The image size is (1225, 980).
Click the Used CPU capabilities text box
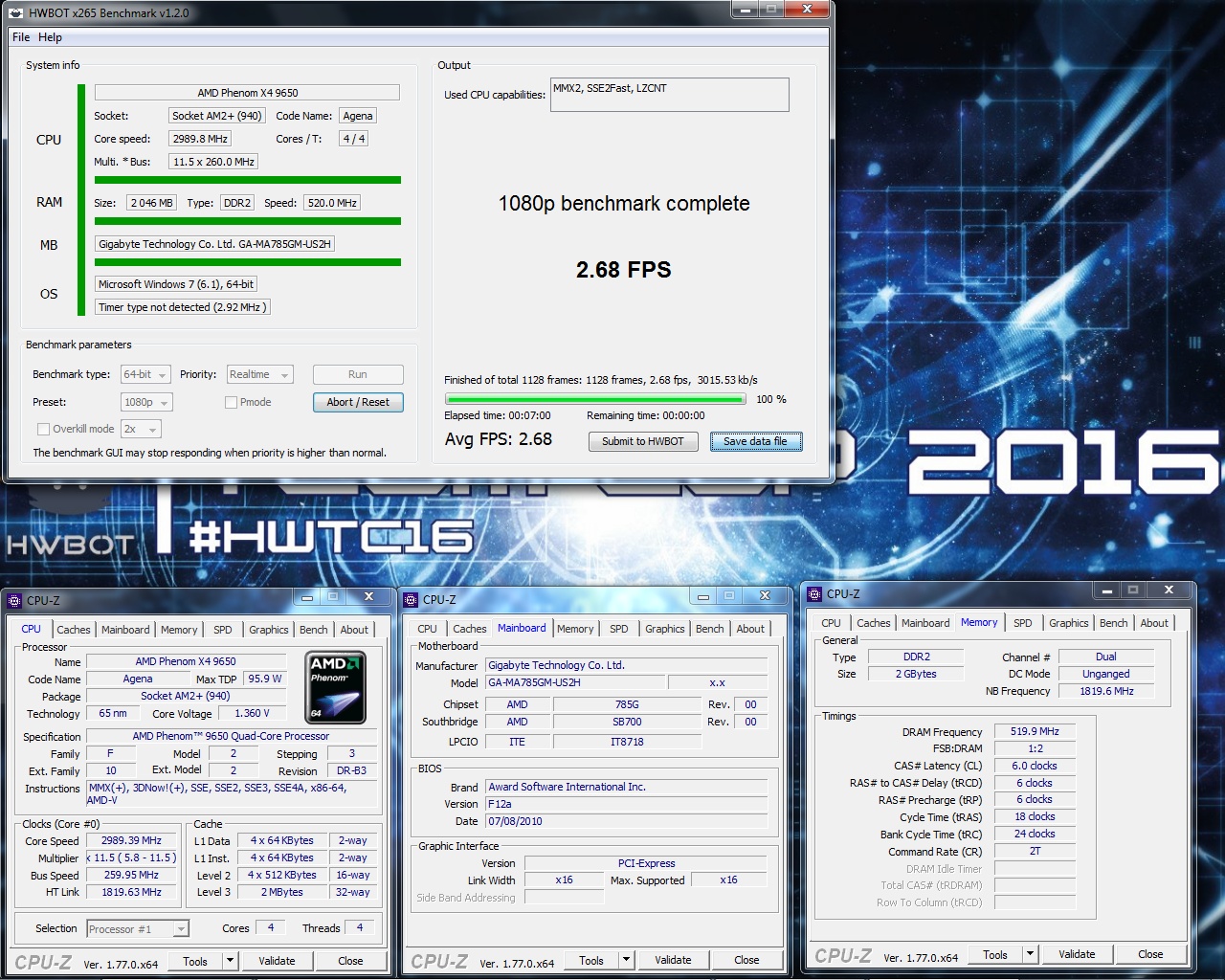(670, 95)
